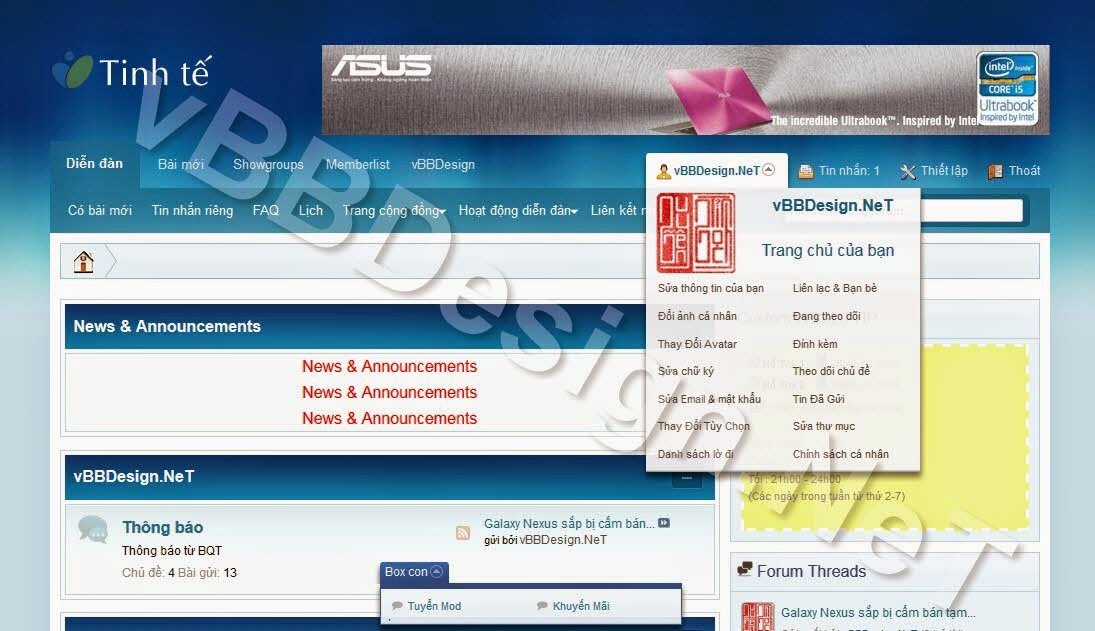
Task: Click the messages icon beside Tin nhắn
Action: click(806, 171)
